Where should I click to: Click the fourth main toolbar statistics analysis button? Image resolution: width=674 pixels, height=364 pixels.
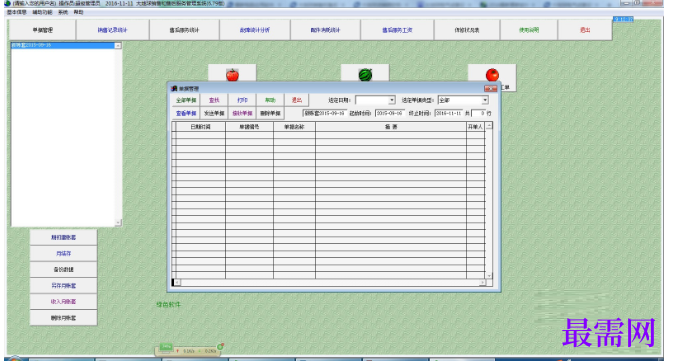tap(255, 30)
